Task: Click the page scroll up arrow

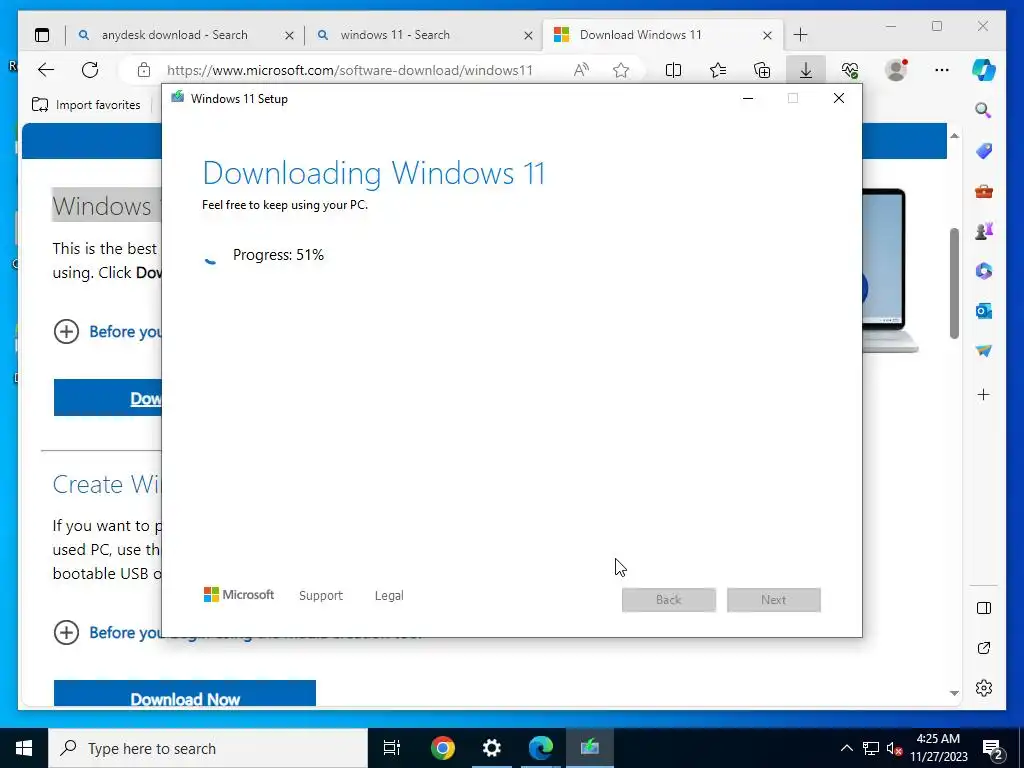Action: click(x=954, y=136)
